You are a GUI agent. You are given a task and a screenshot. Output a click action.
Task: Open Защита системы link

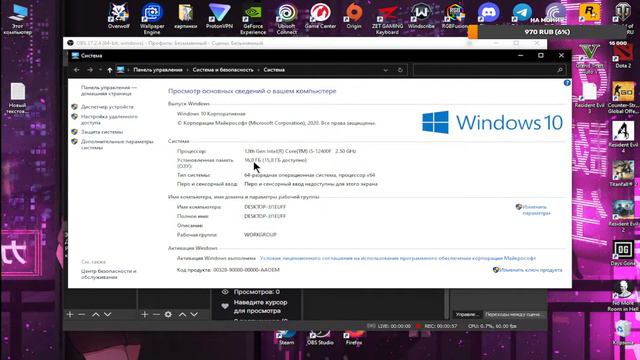tap(102, 132)
